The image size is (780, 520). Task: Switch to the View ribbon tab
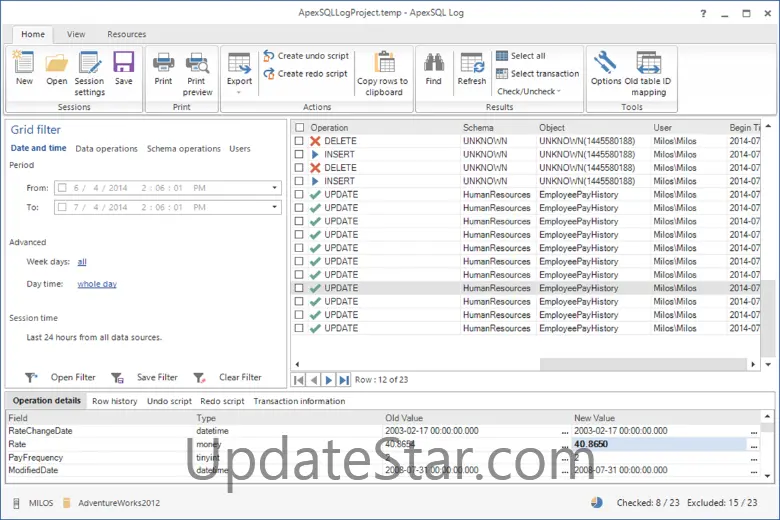(x=76, y=34)
